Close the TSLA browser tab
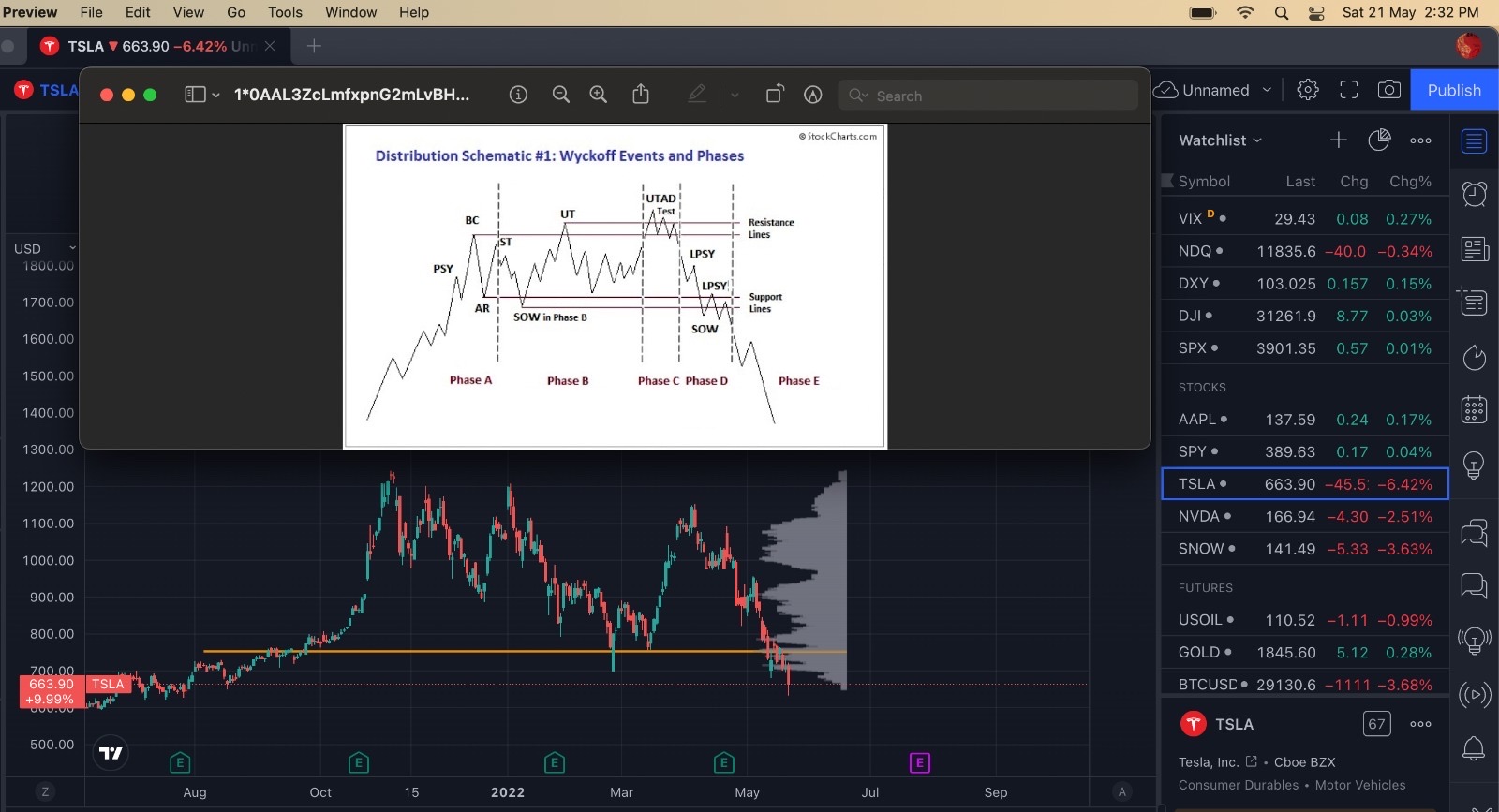Image resolution: width=1499 pixels, height=812 pixels. pyautogui.click(x=270, y=46)
